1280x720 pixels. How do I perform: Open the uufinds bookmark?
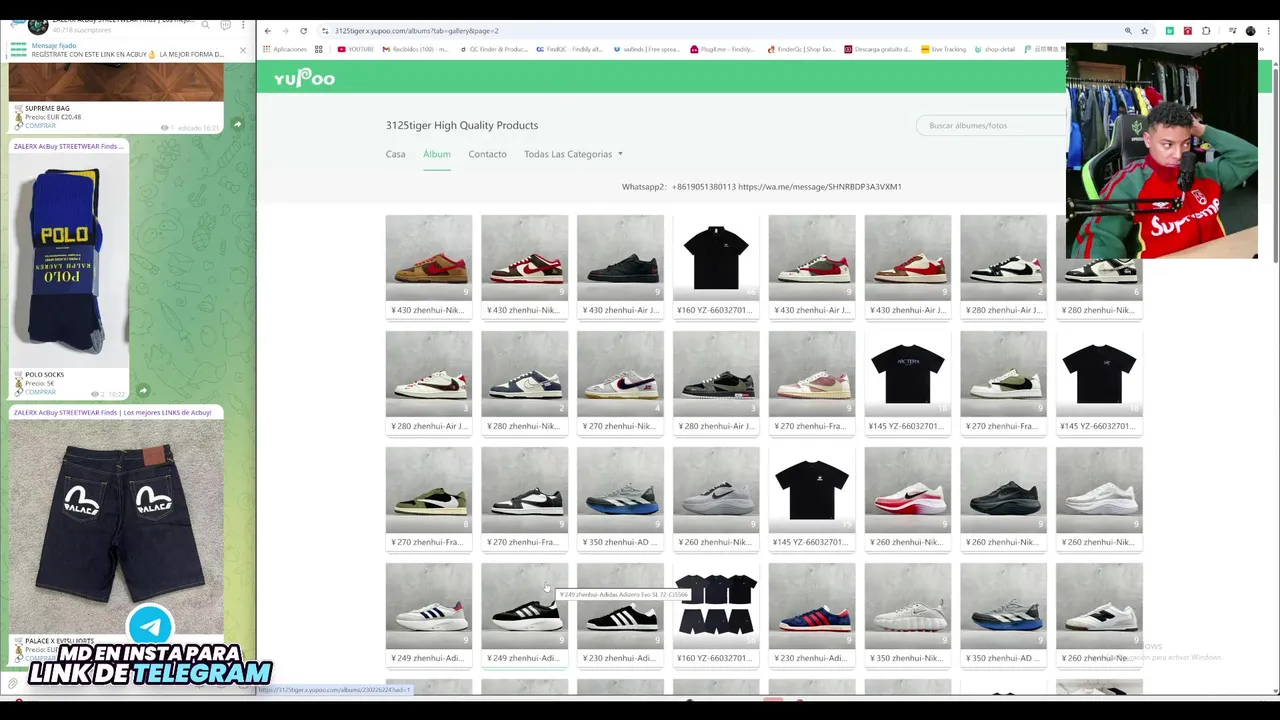pos(646,49)
